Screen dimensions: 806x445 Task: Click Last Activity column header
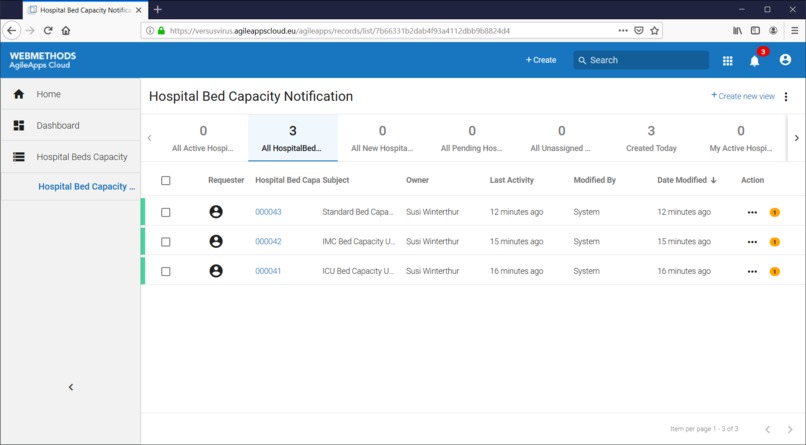click(x=511, y=180)
